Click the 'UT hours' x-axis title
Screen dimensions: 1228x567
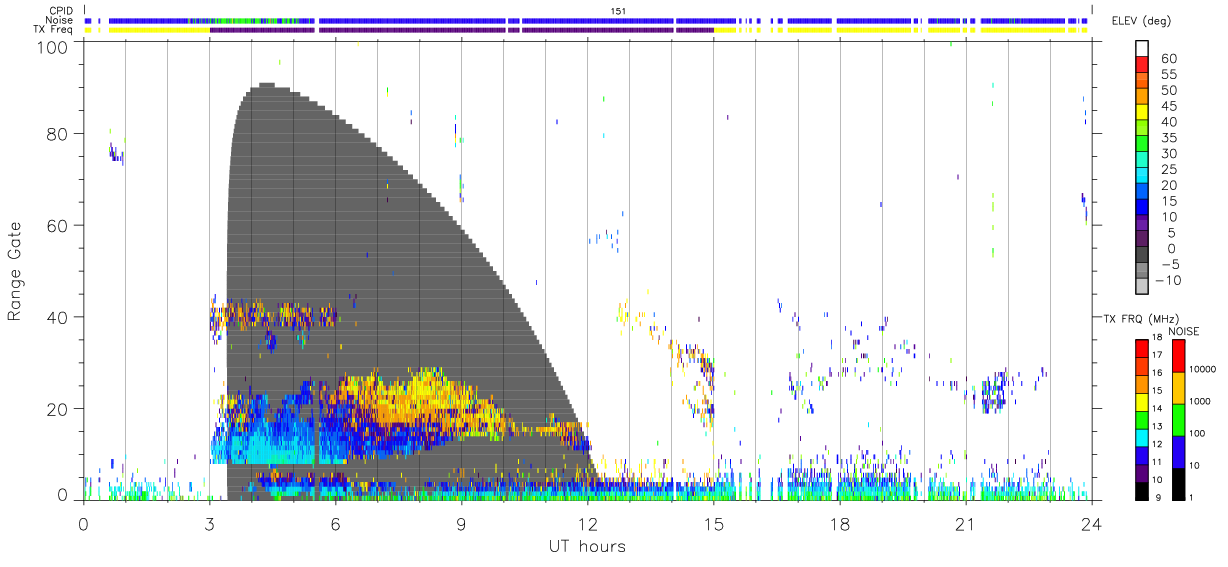pyautogui.click(x=587, y=547)
